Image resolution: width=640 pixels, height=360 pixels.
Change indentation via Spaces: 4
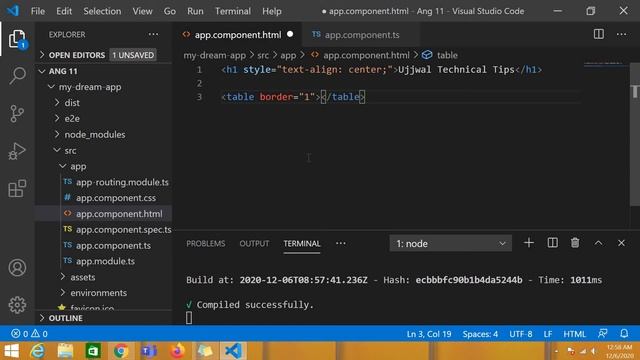tap(480, 334)
